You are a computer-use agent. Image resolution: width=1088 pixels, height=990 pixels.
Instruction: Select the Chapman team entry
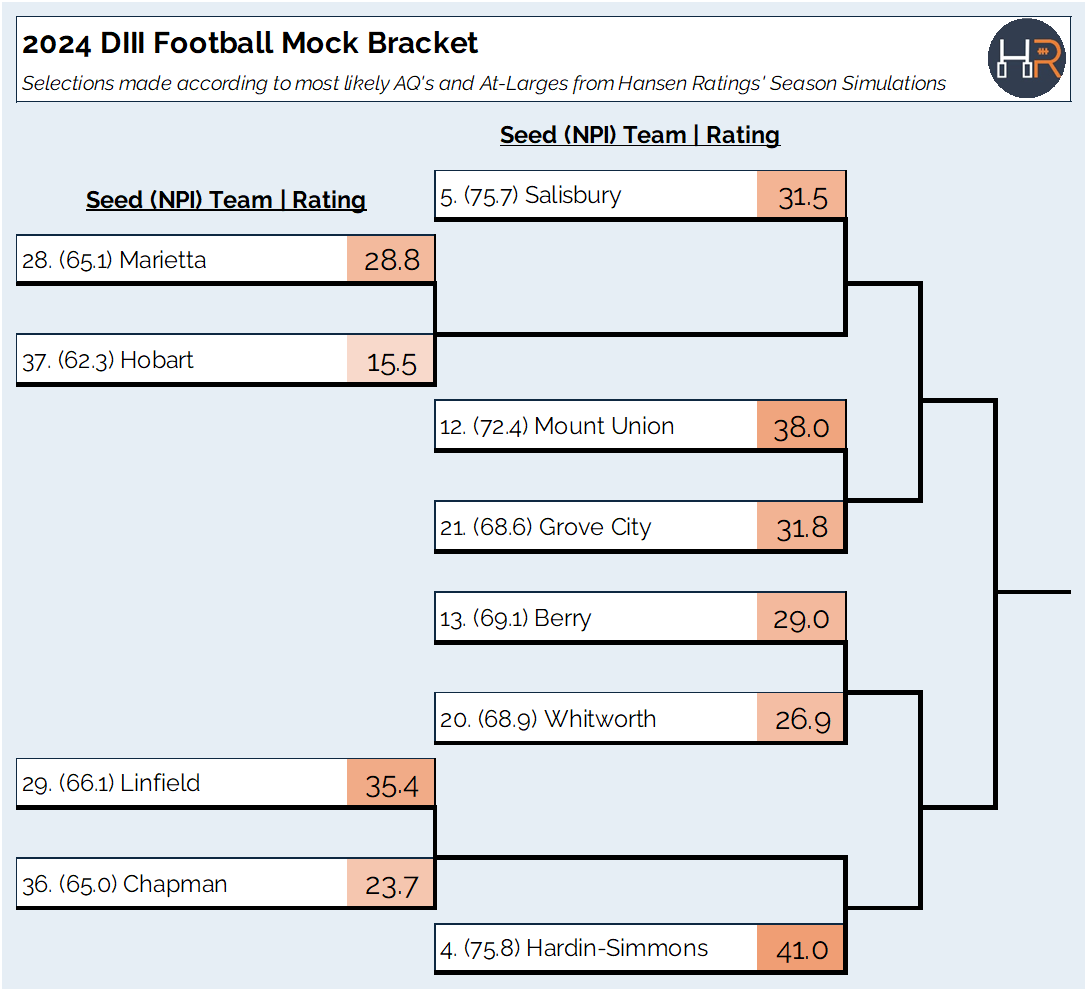click(182, 883)
